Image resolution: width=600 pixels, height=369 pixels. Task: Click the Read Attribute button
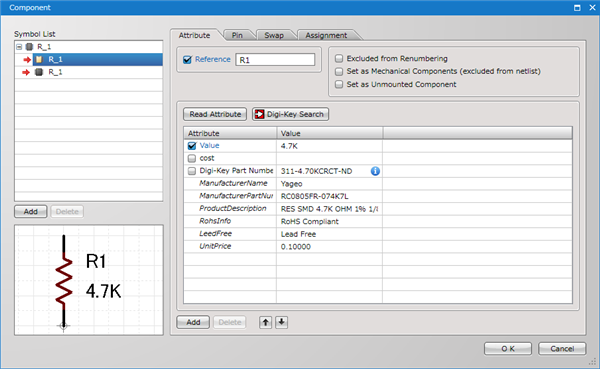pos(215,114)
